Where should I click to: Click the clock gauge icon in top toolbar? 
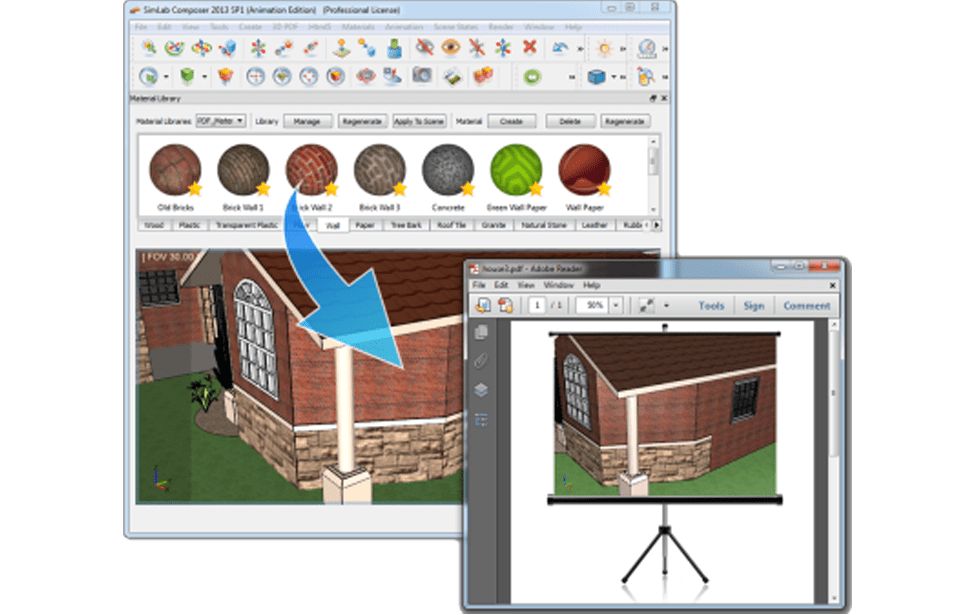[647, 48]
